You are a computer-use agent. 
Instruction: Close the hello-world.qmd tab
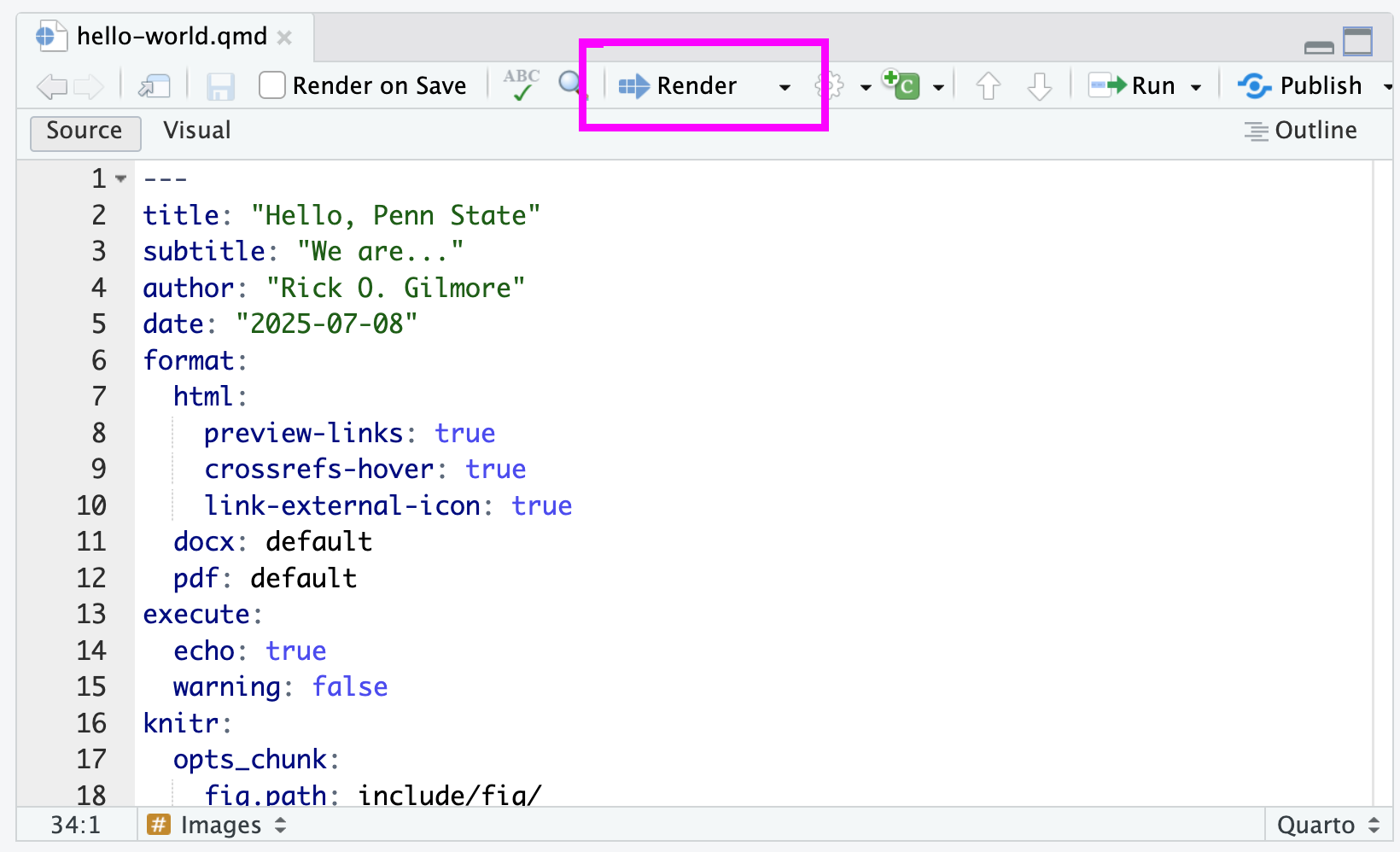[285, 38]
